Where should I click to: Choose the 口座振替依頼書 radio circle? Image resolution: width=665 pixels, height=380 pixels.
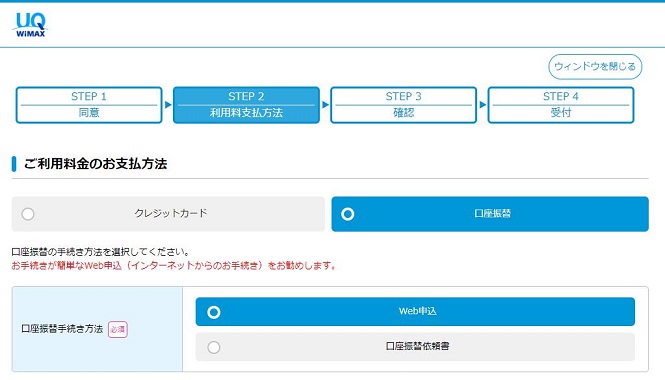(x=214, y=347)
